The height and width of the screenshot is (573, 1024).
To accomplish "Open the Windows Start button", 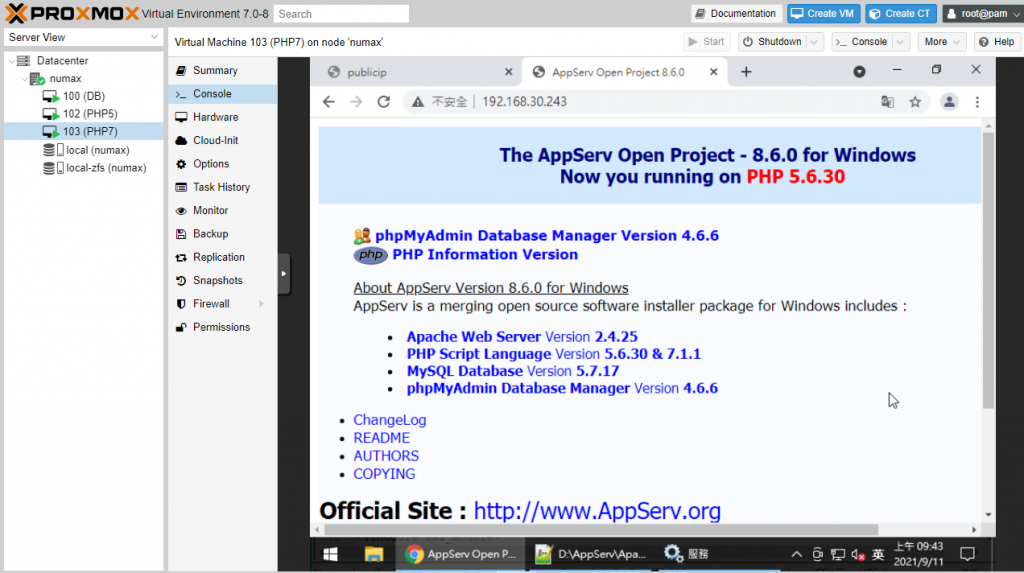I will (330, 555).
